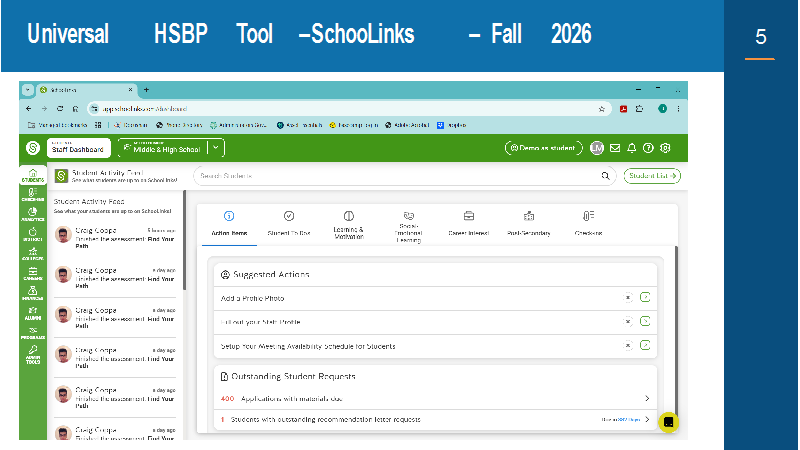Open Craig Cooper's activity from 5 hours ago
Screen dimensions: 800x450
115,238
